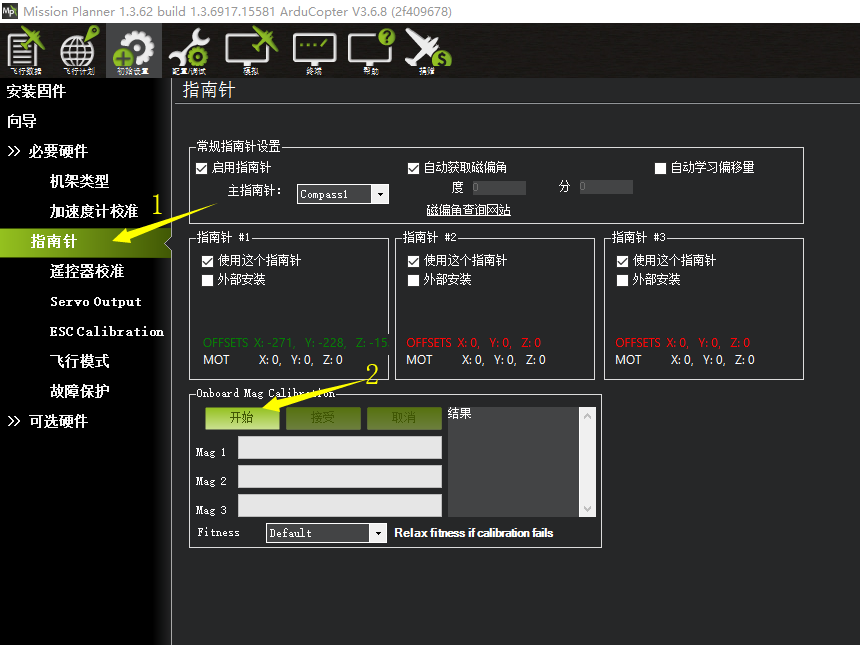
Task: Click the Donate (捐赠) airplane icon
Action: pos(427,50)
